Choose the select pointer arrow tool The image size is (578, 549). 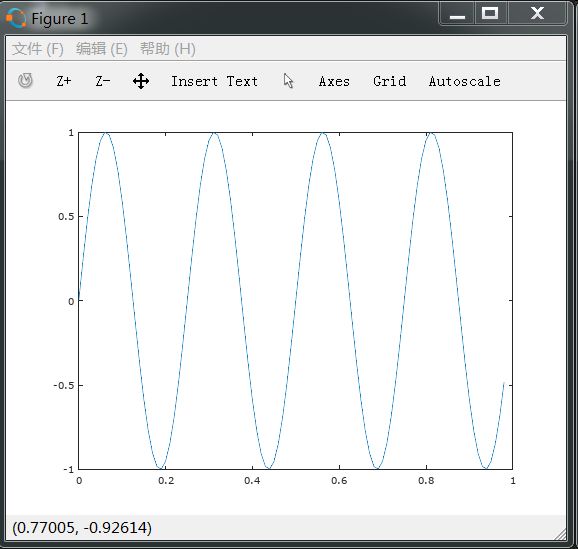tap(288, 81)
